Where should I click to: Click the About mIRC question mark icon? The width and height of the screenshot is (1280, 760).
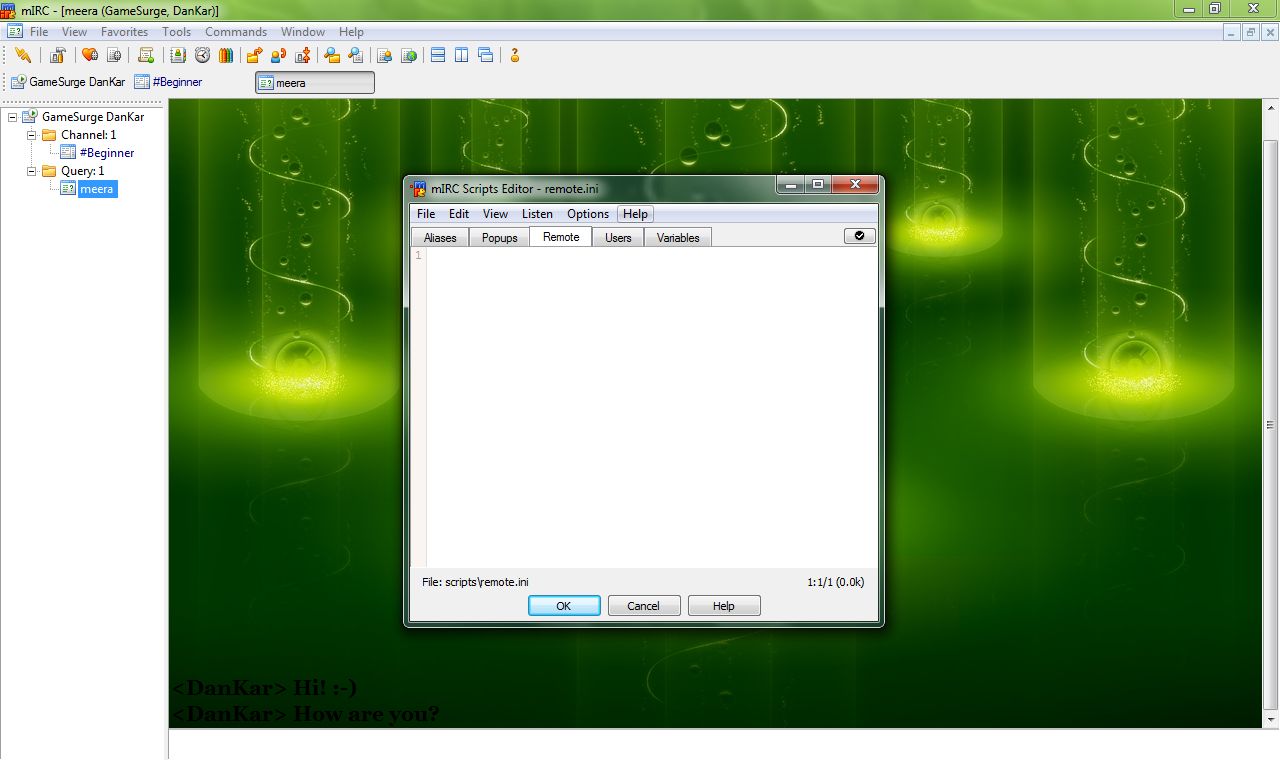tap(515, 55)
